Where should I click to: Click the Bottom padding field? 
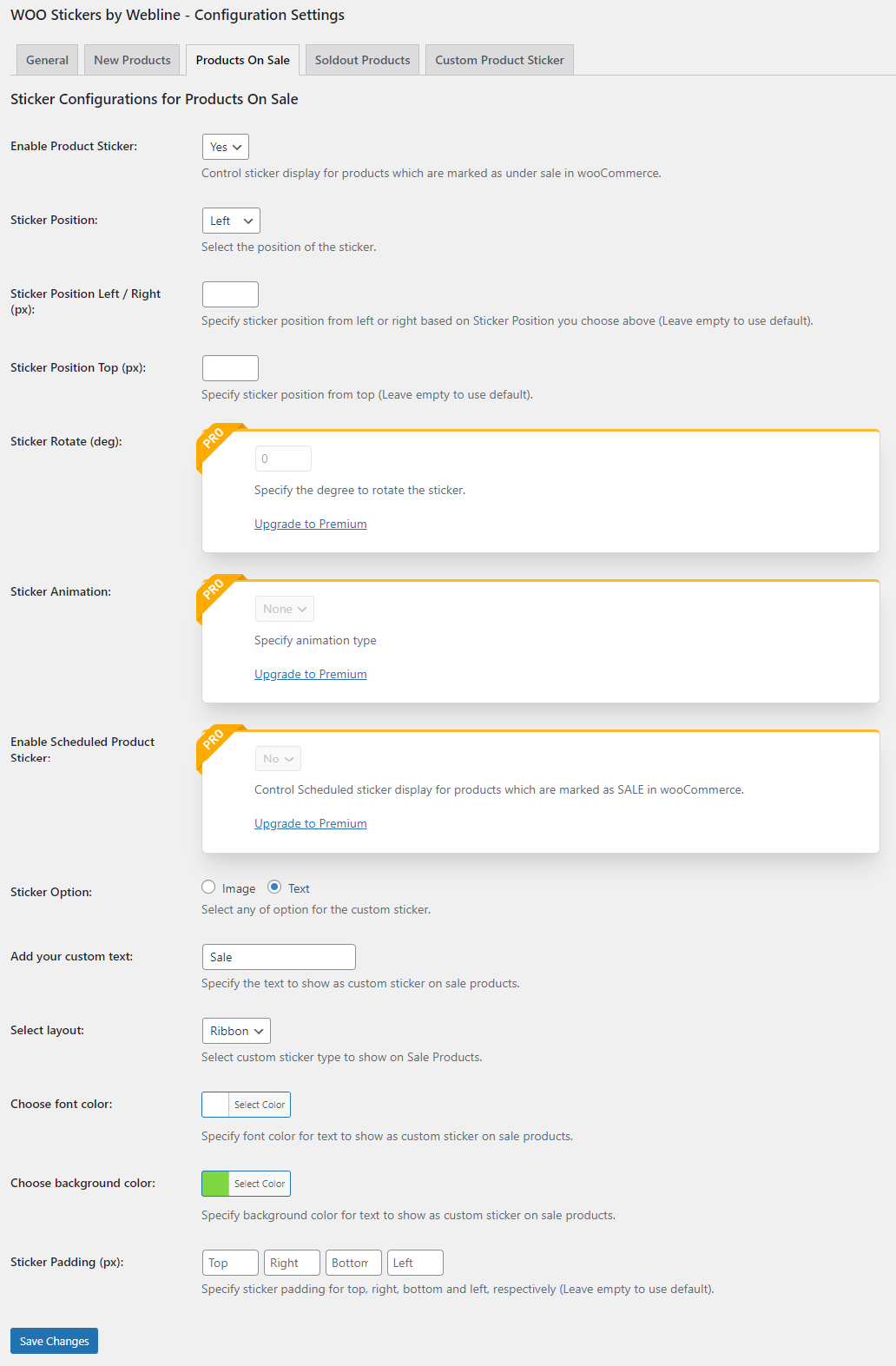pos(353,1263)
